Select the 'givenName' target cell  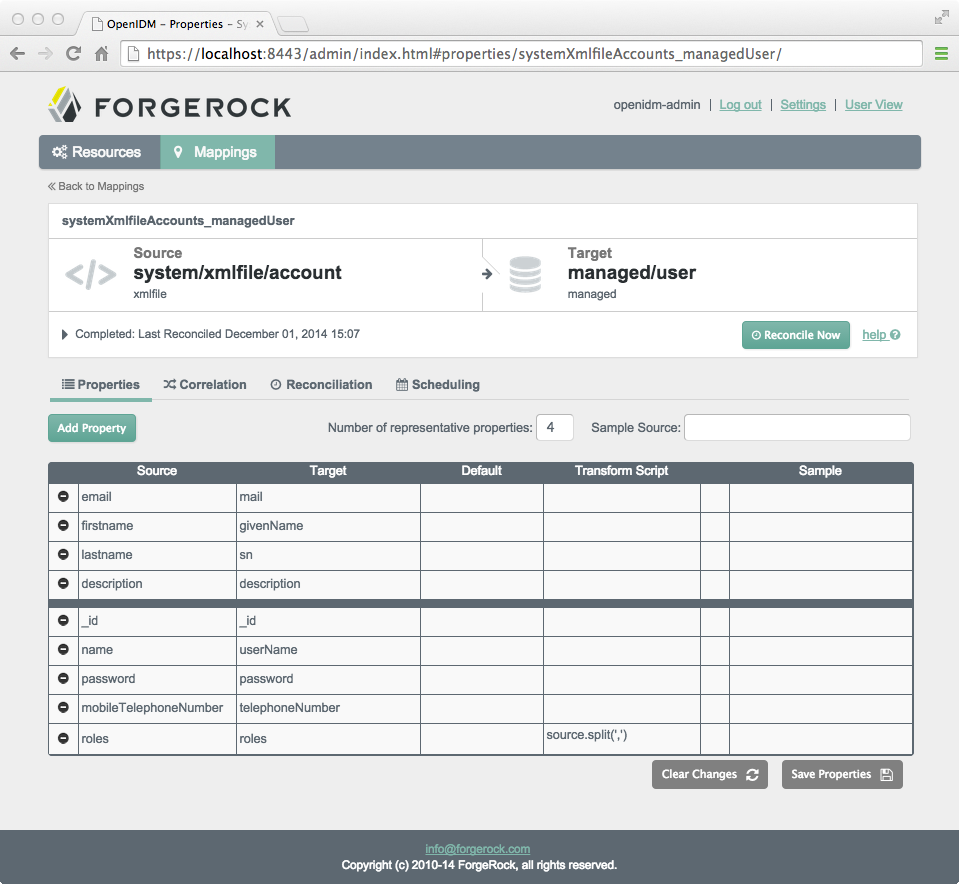328,526
